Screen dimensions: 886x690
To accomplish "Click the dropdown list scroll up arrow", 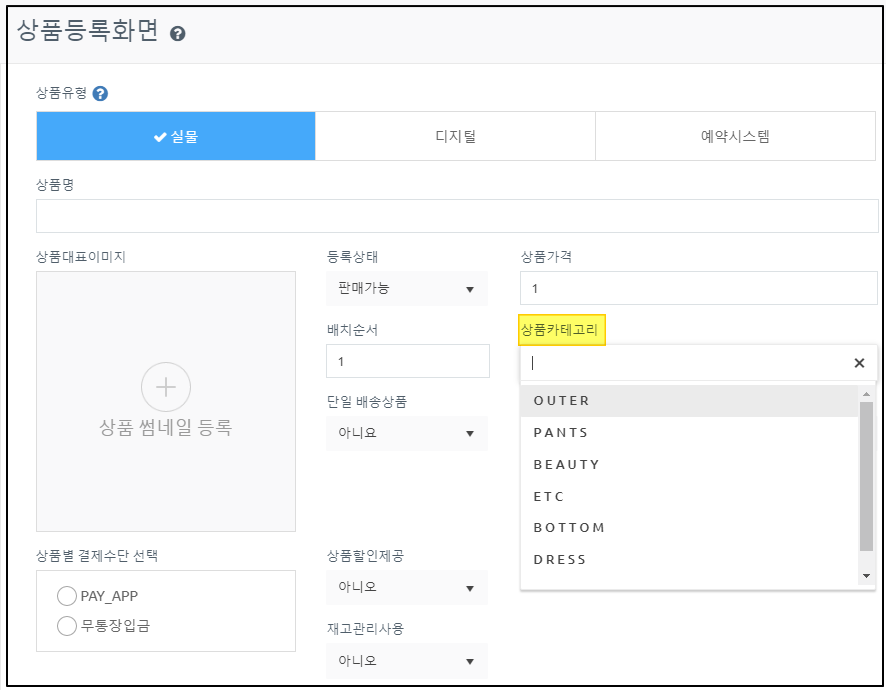I will [867, 394].
